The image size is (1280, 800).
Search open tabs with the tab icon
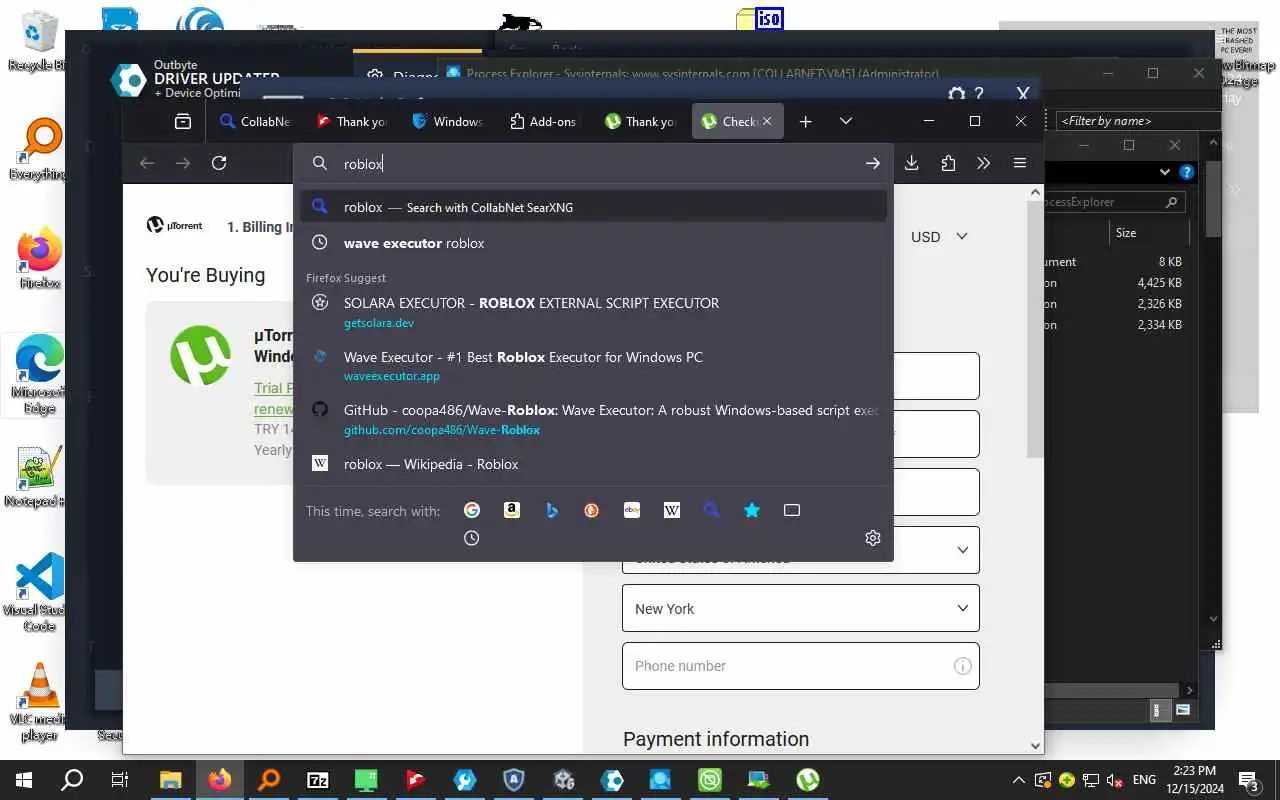tap(792, 510)
